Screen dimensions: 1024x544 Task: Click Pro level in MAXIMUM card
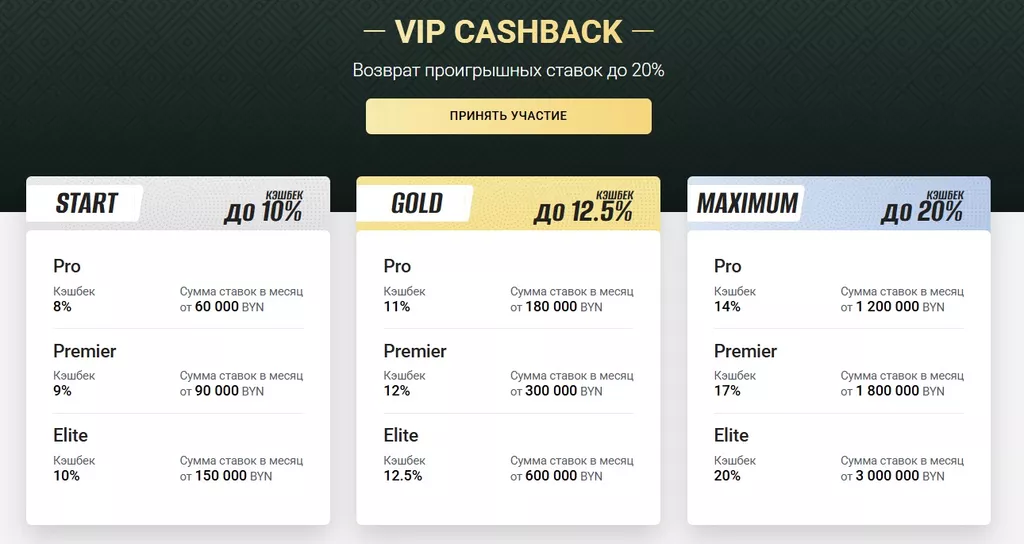tap(728, 266)
